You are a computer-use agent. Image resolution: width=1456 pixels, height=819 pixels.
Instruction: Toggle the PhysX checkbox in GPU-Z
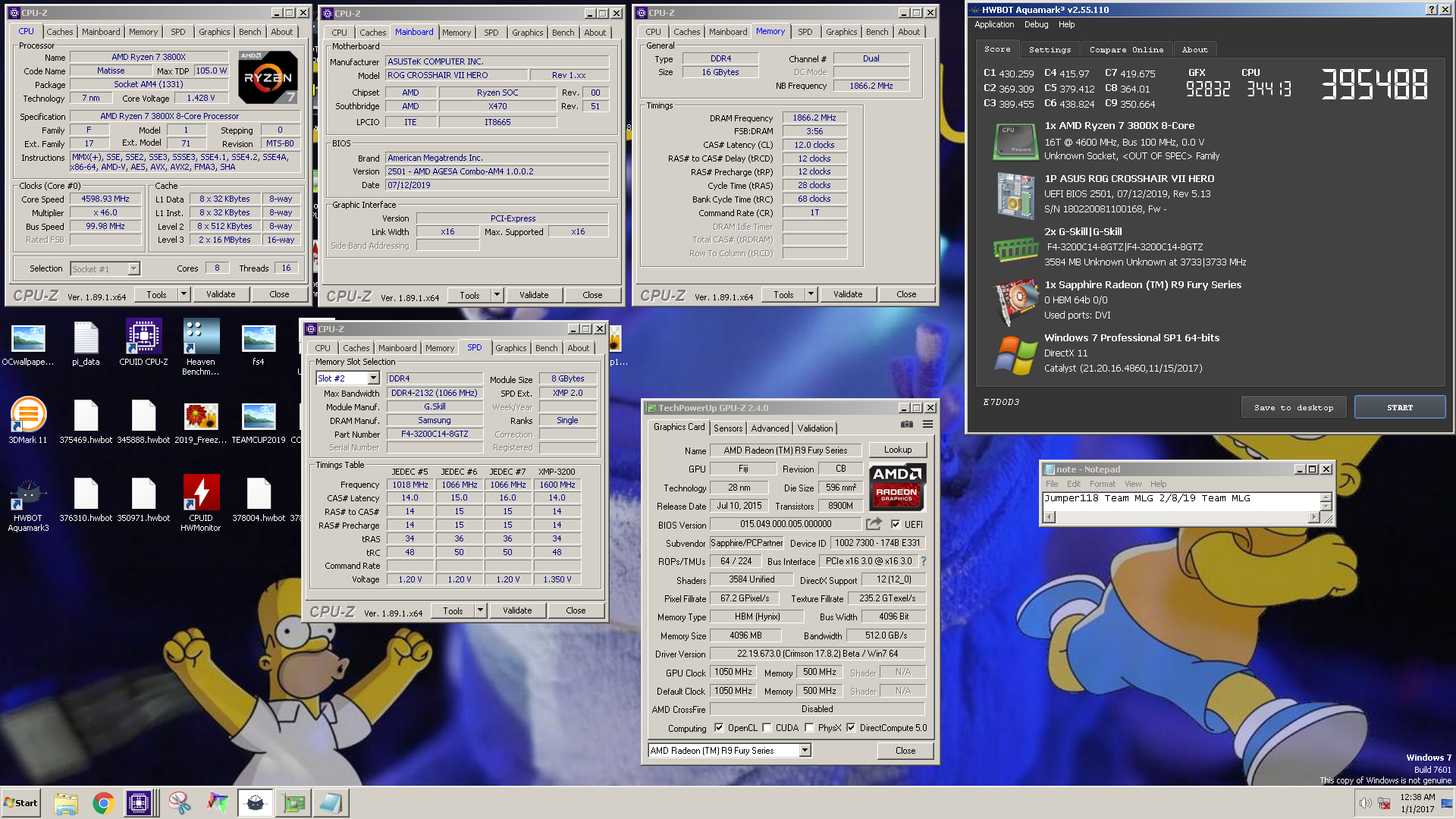click(809, 728)
